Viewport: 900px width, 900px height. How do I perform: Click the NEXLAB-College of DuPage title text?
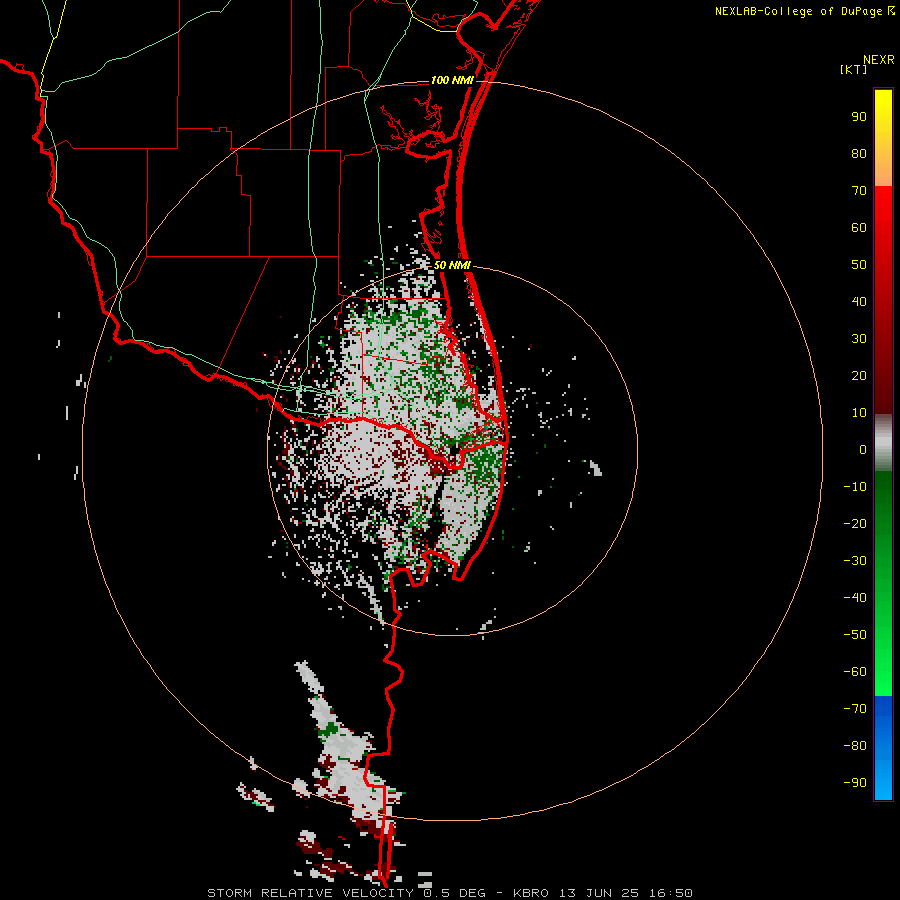tap(798, 11)
